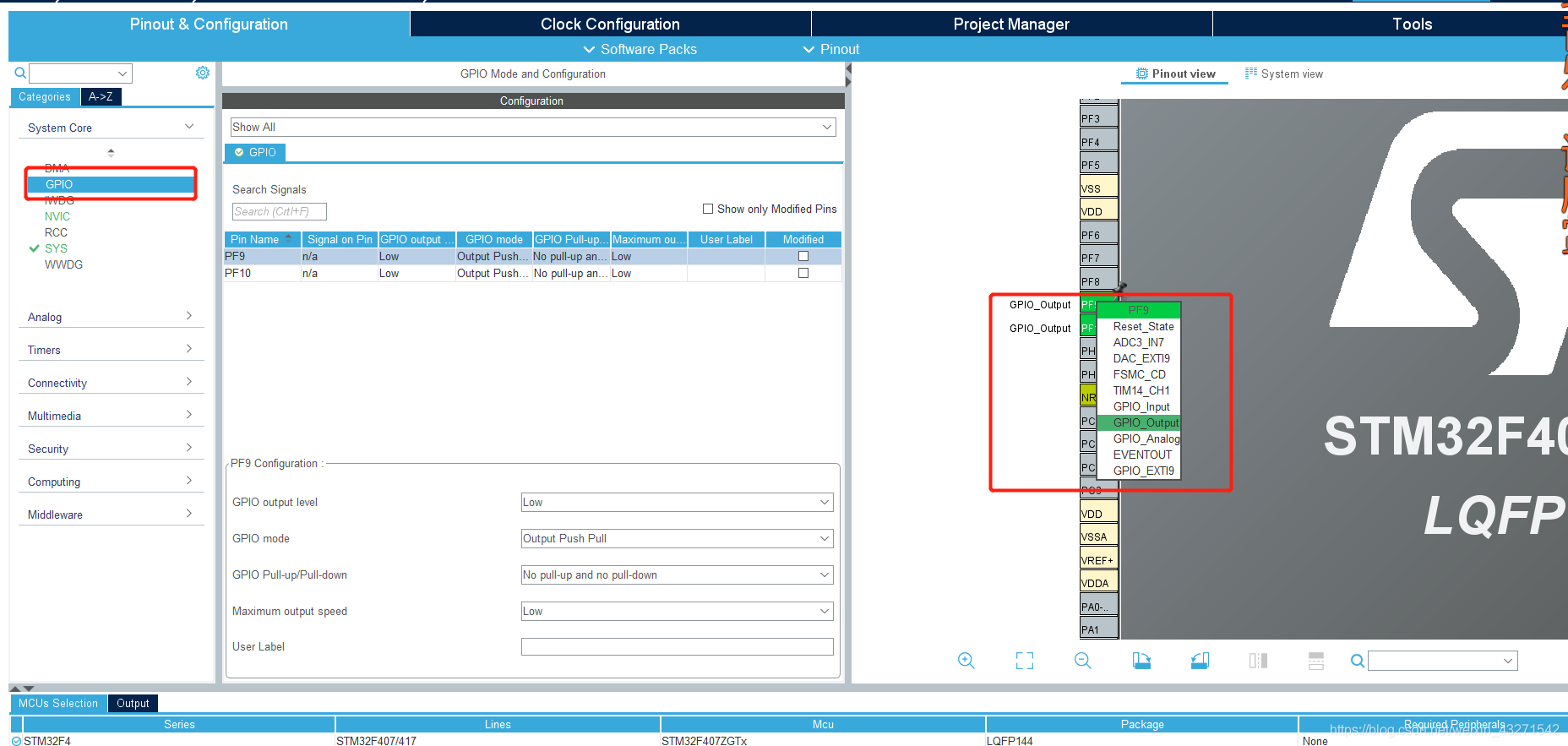Select RCC under System Core
The height and width of the screenshot is (746, 1568).
coord(56,232)
